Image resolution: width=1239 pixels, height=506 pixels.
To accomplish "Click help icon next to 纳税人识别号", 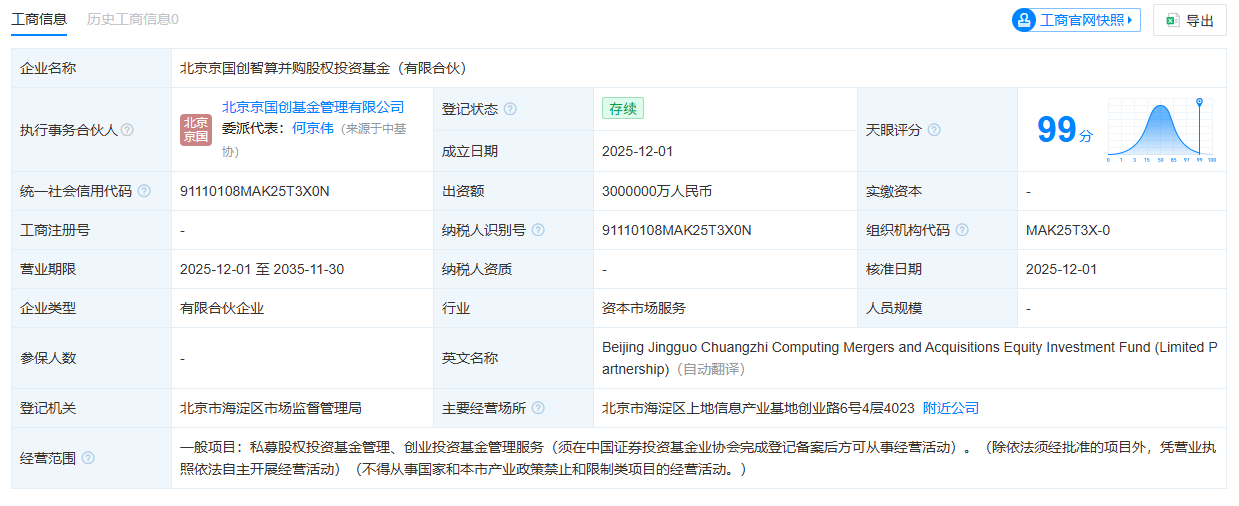I will (538, 230).
